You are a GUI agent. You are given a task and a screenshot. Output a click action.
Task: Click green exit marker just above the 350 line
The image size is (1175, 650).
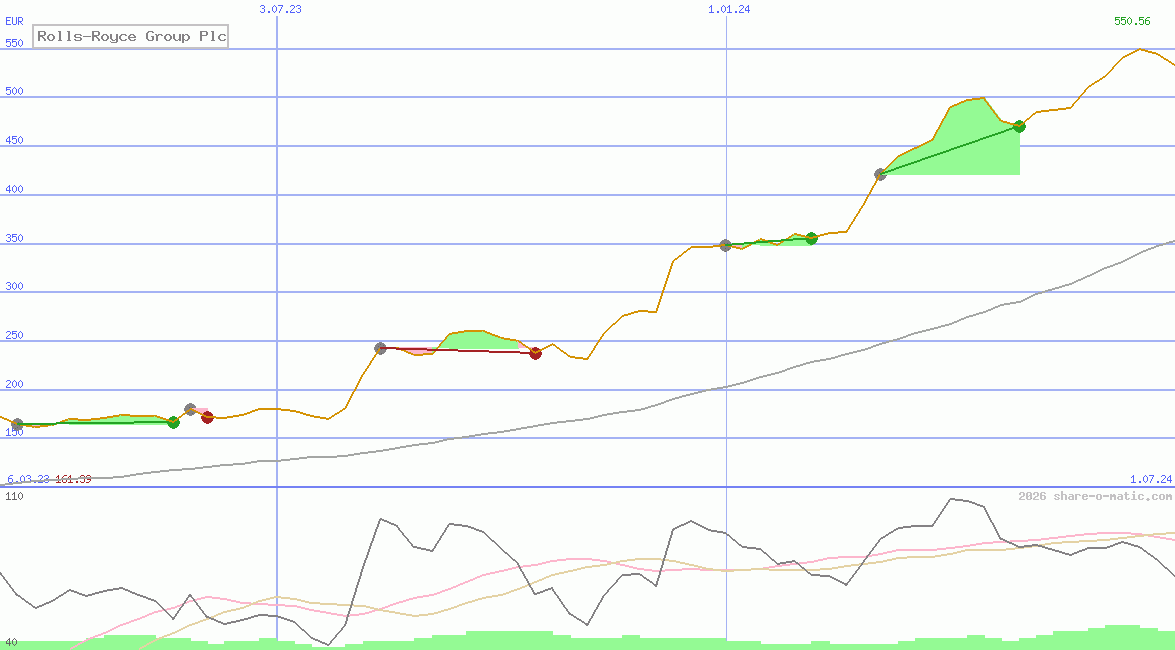coord(811,238)
